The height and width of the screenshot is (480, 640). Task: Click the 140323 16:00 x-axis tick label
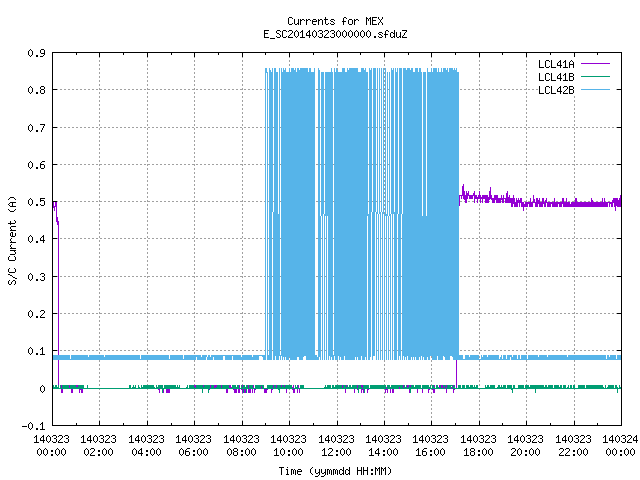point(430,445)
